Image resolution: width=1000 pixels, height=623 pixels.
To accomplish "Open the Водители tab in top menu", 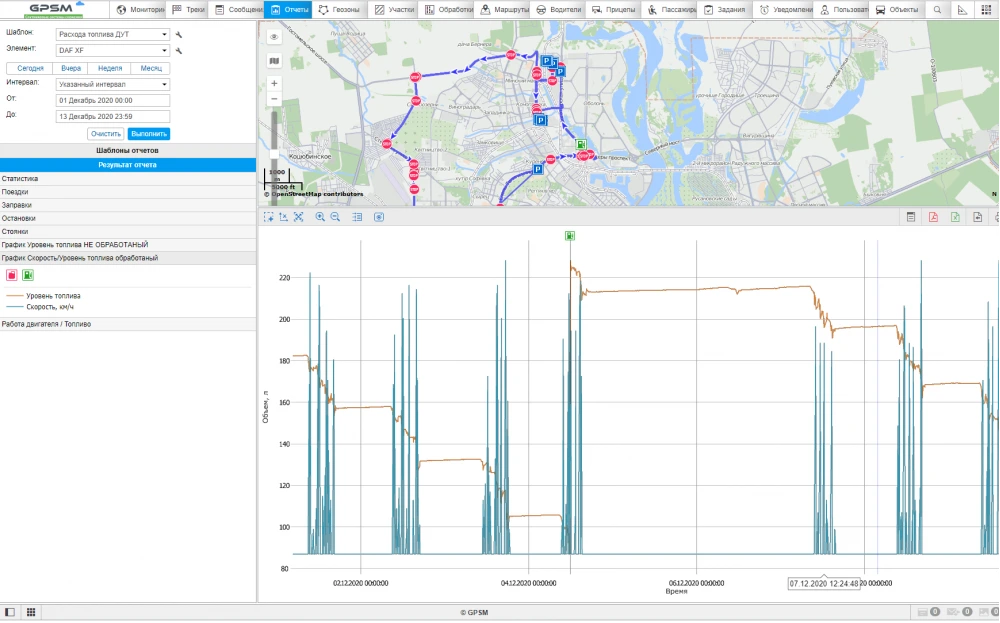I will click(558, 9).
